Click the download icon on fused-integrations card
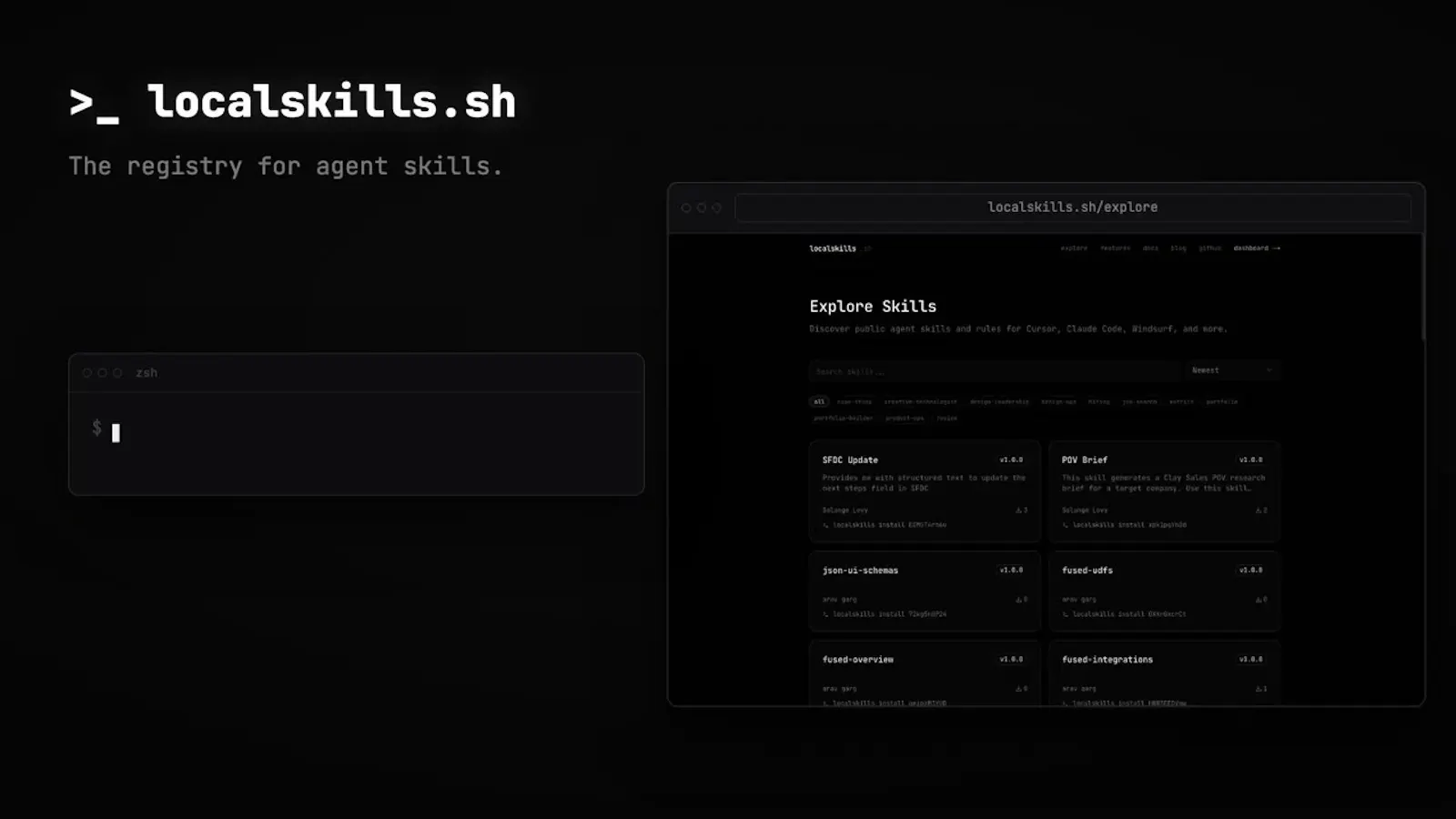The image size is (1456, 819). click(1259, 689)
